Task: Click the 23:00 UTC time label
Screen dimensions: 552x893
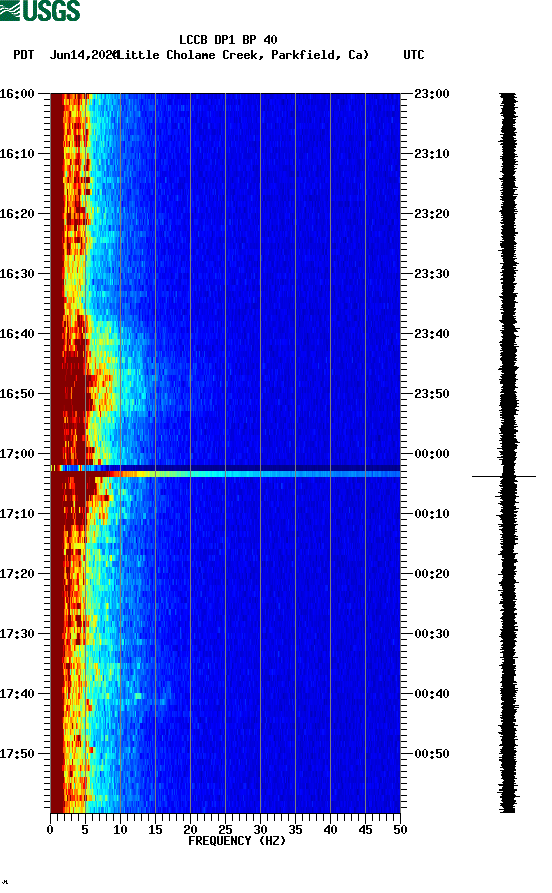Action: click(x=432, y=93)
